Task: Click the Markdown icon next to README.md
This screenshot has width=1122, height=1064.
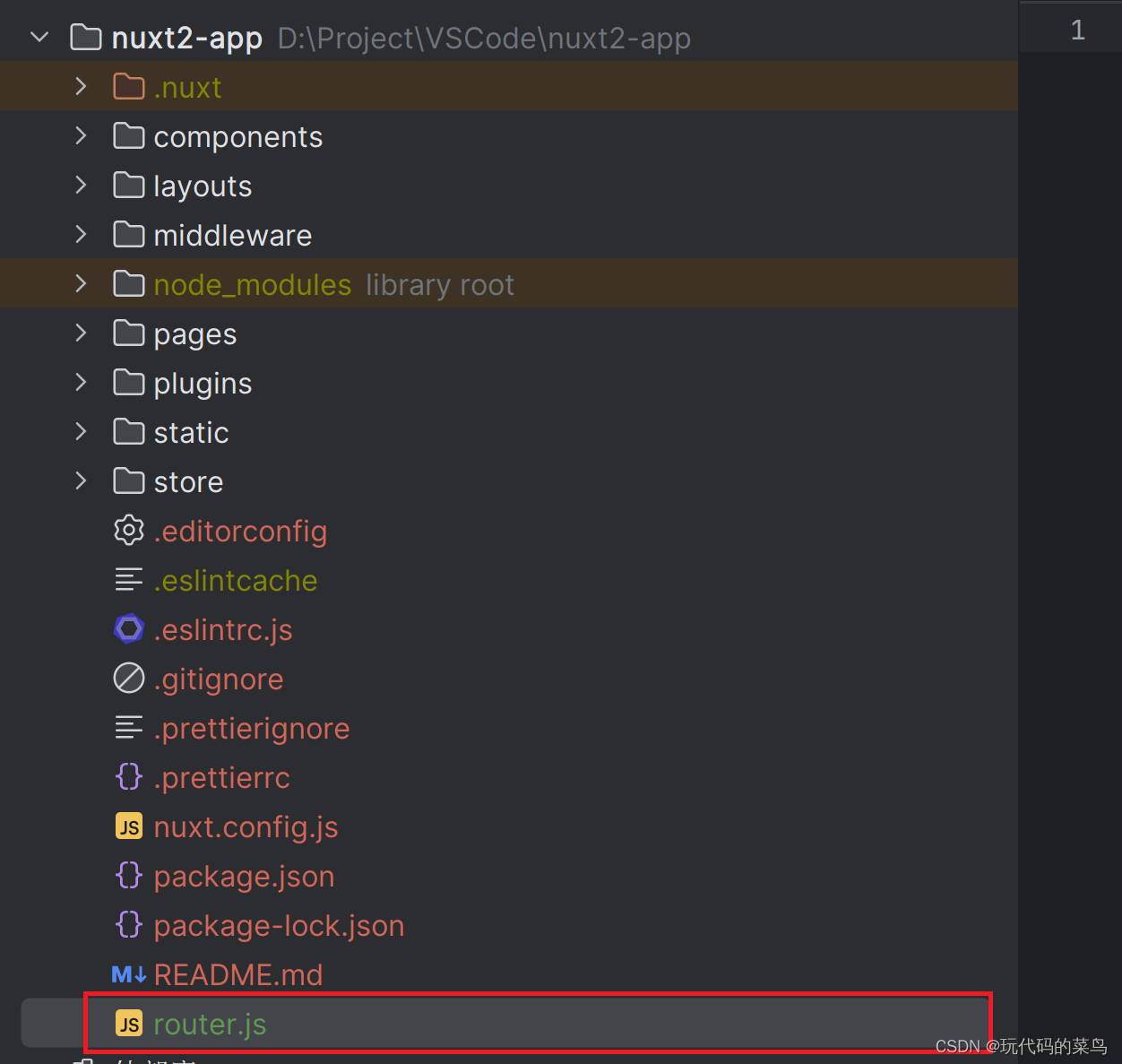Action: [129, 973]
